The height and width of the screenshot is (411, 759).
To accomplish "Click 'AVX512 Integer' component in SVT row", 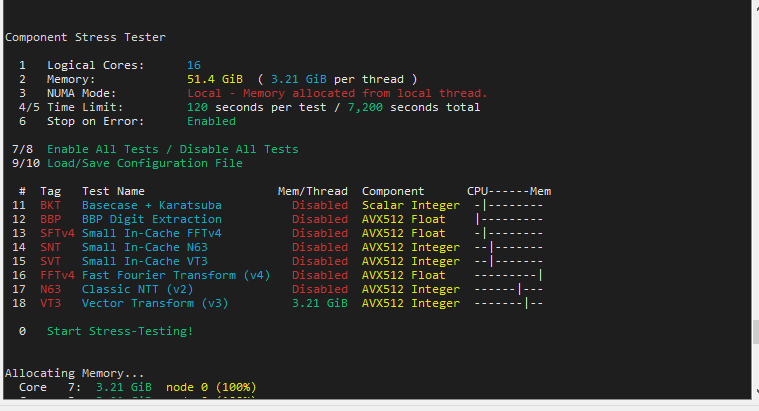I will (410, 262).
